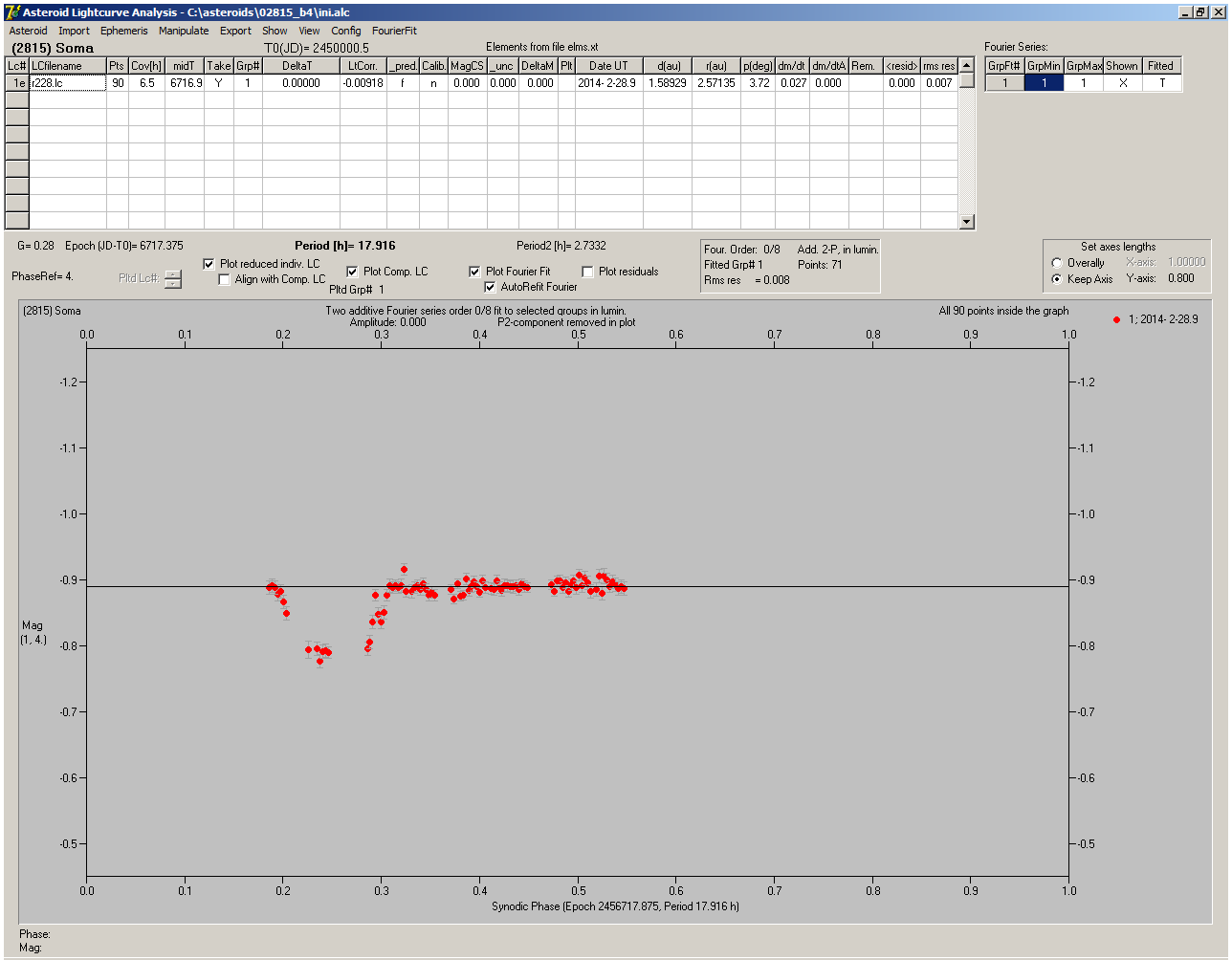Click the LCfilename column header
1232x960 pixels.
pos(68,66)
